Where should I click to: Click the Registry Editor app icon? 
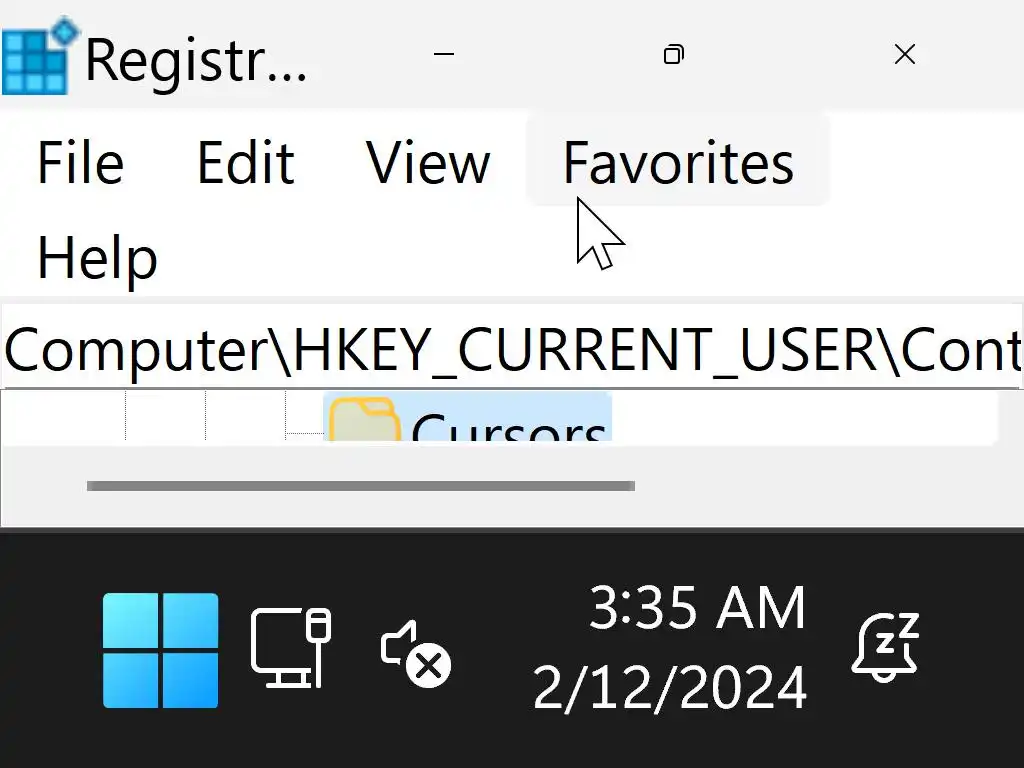[40, 57]
